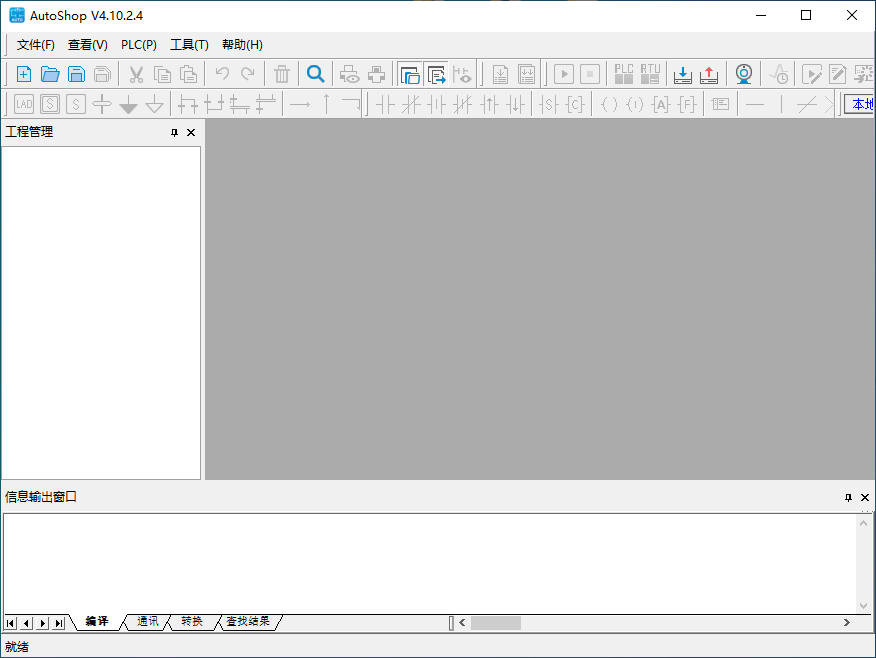Viewport: 876px width, 658px height.
Task: Click the hollow down-arrow icon in ladder toolbar
Action: coord(155,104)
